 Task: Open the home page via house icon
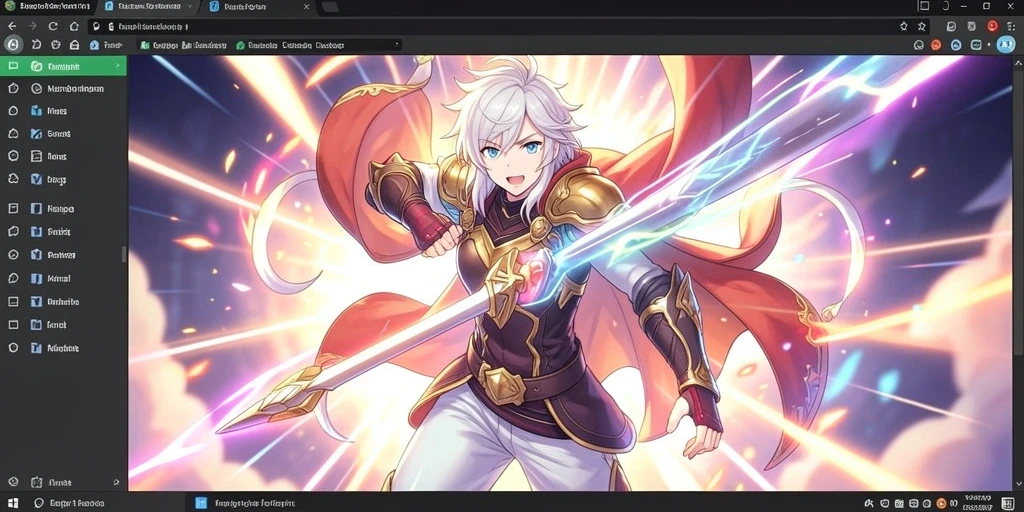coord(74,26)
